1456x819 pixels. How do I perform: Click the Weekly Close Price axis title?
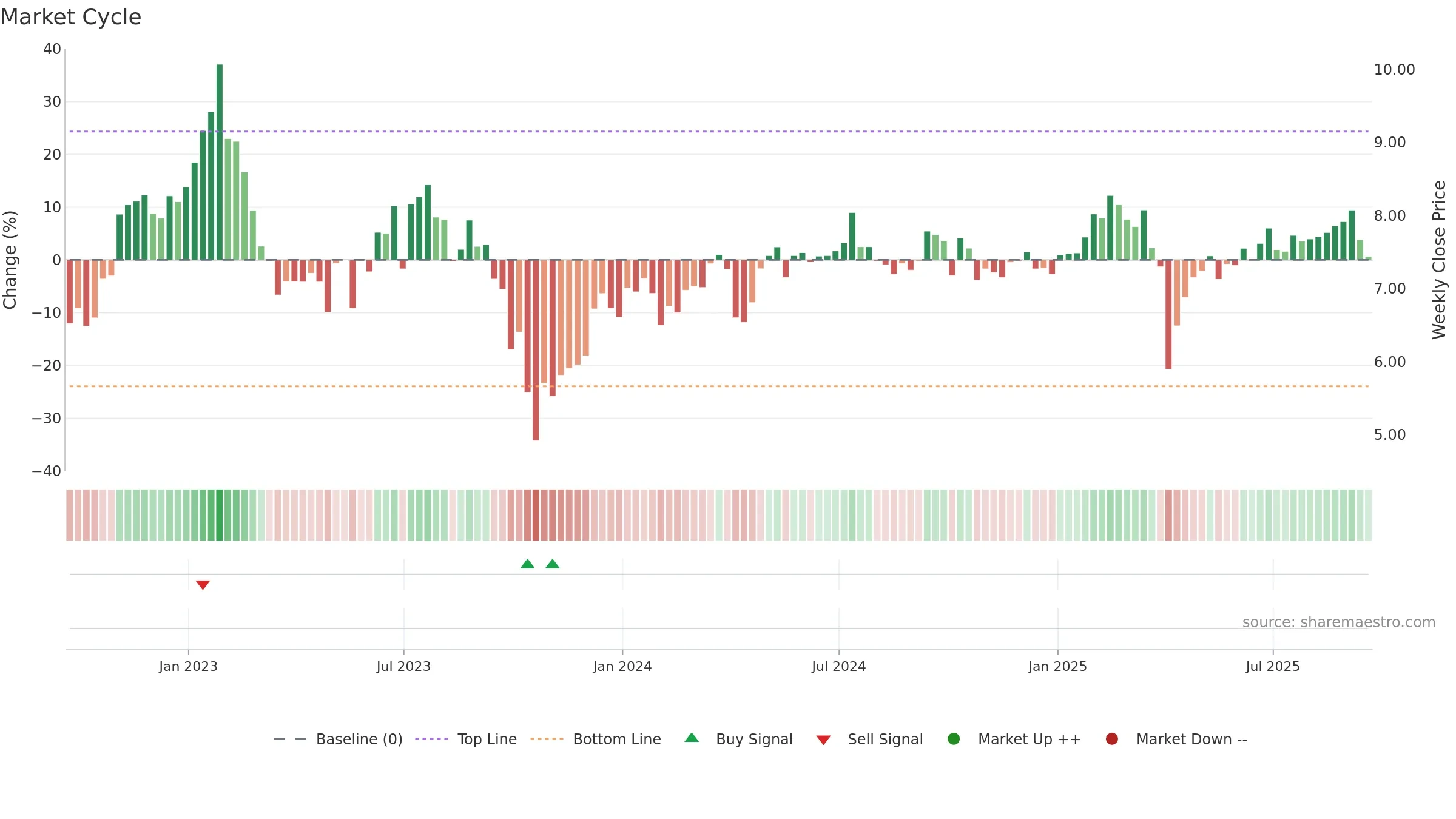point(1439,260)
